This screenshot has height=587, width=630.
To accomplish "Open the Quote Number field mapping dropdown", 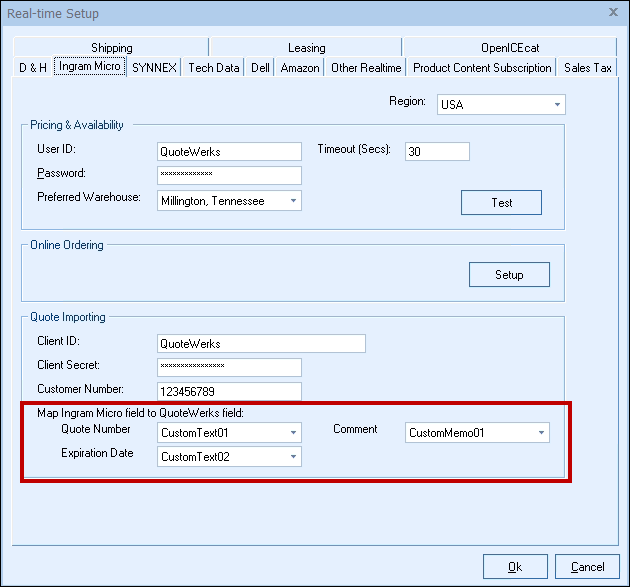I will pos(229,432).
